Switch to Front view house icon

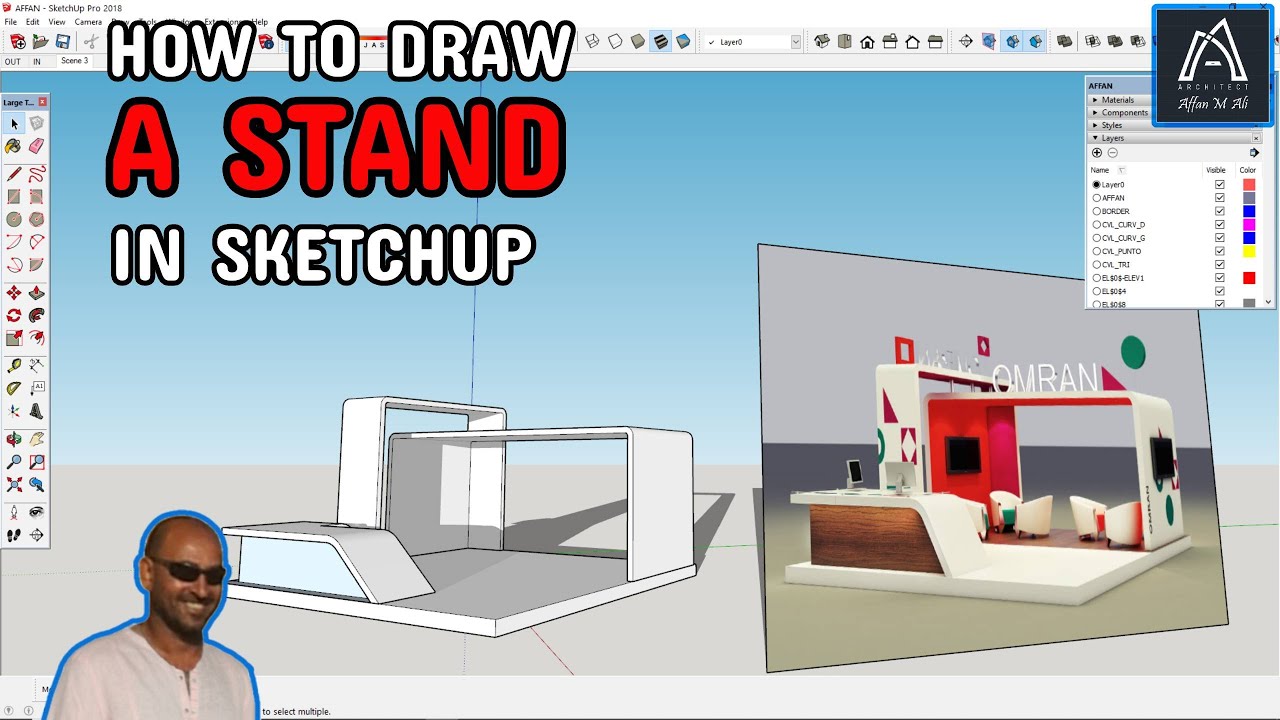867,41
